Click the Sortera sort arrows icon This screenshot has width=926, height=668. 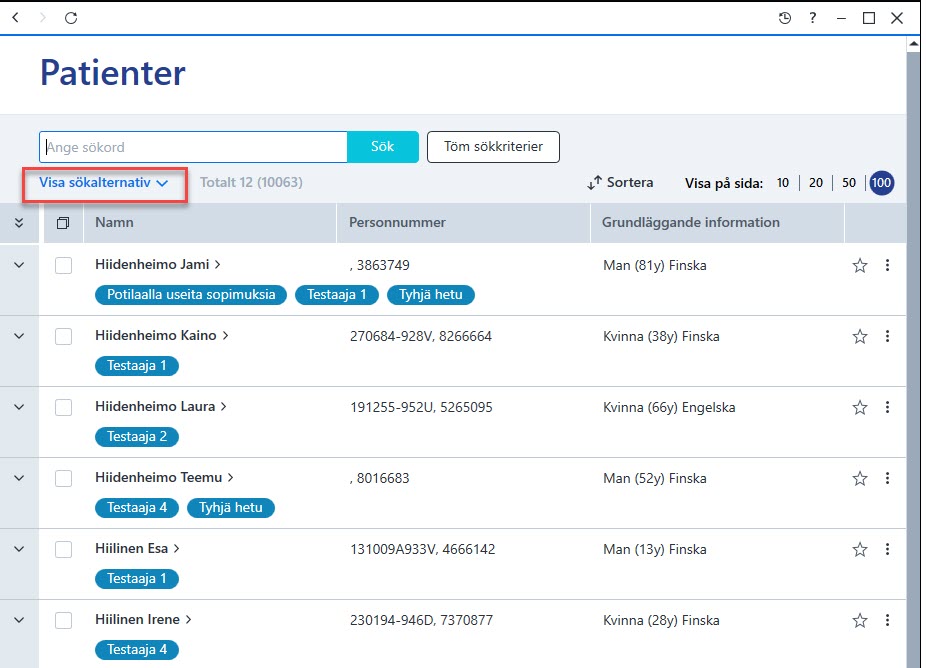pos(594,183)
